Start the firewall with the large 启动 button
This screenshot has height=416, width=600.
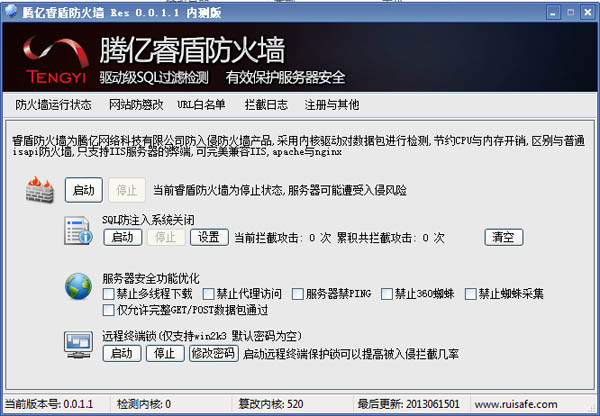pos(84,190)
